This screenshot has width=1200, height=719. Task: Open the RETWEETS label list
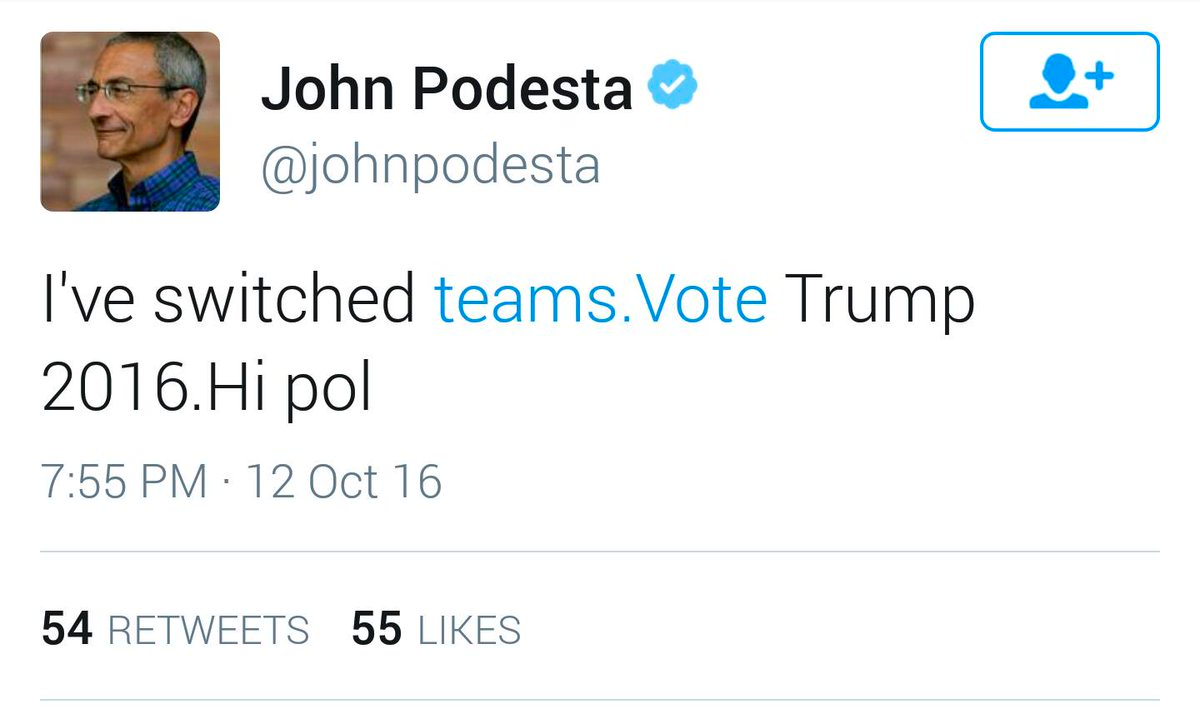pos(207,631)
